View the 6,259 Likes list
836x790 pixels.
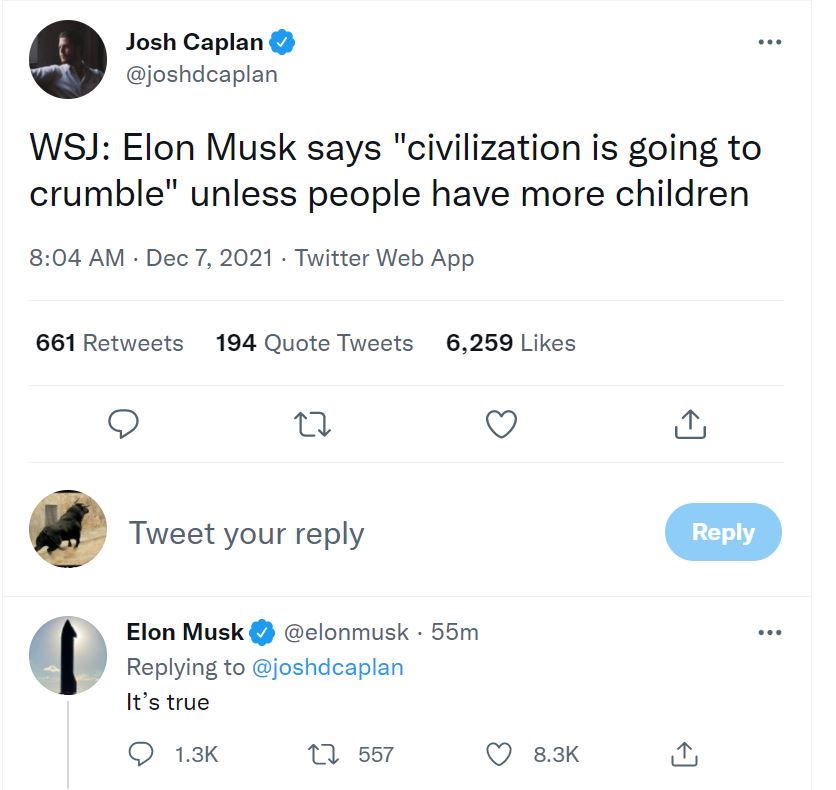pyautogui.click(x=511, y=343)
